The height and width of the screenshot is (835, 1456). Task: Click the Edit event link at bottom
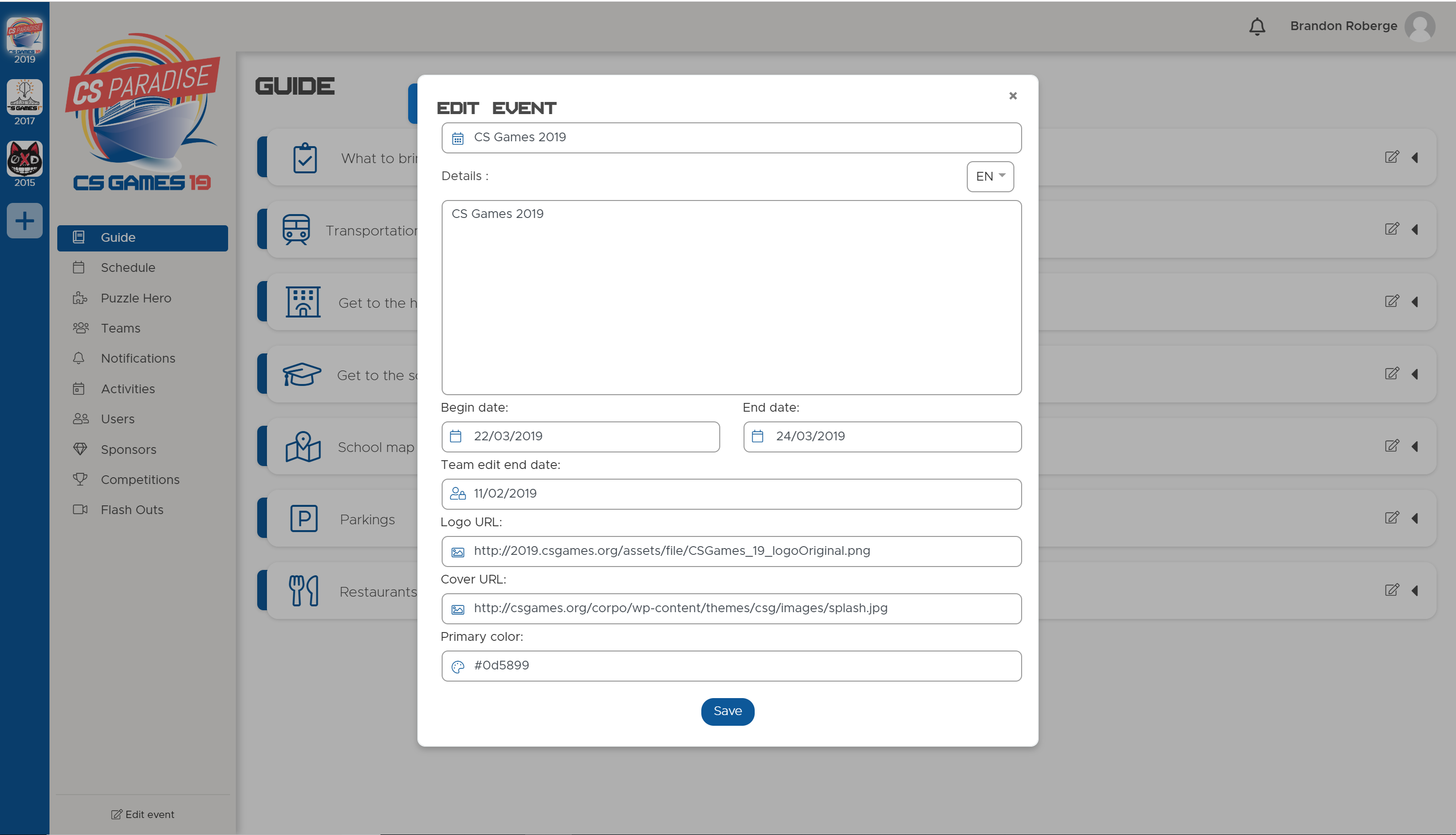(x=143, y=814)
